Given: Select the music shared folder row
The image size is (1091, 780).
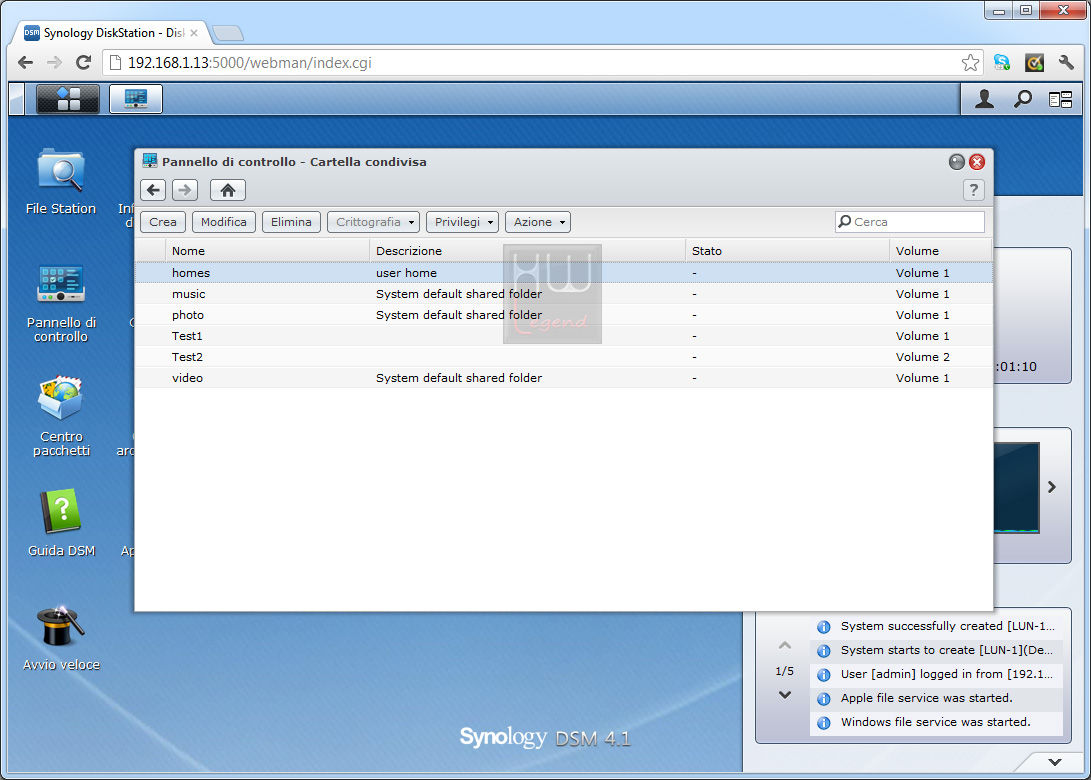Looking at the screenshot, I should [x=564, y=294].
